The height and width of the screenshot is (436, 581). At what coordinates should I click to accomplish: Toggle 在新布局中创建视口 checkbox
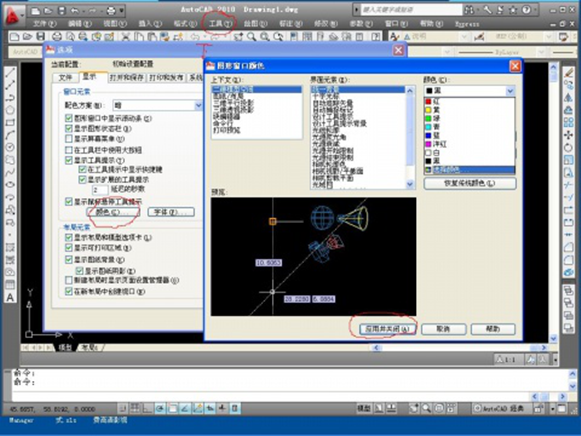point(68,292)
